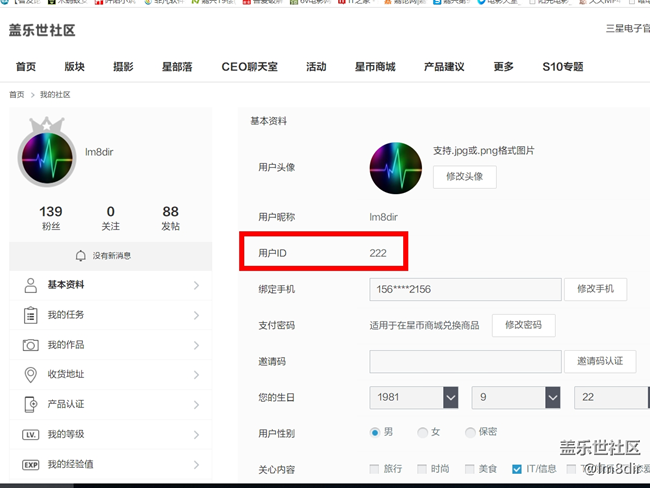Expand the 收货地址 row chevron
The image size is (650, 488).
click(196, 375)
